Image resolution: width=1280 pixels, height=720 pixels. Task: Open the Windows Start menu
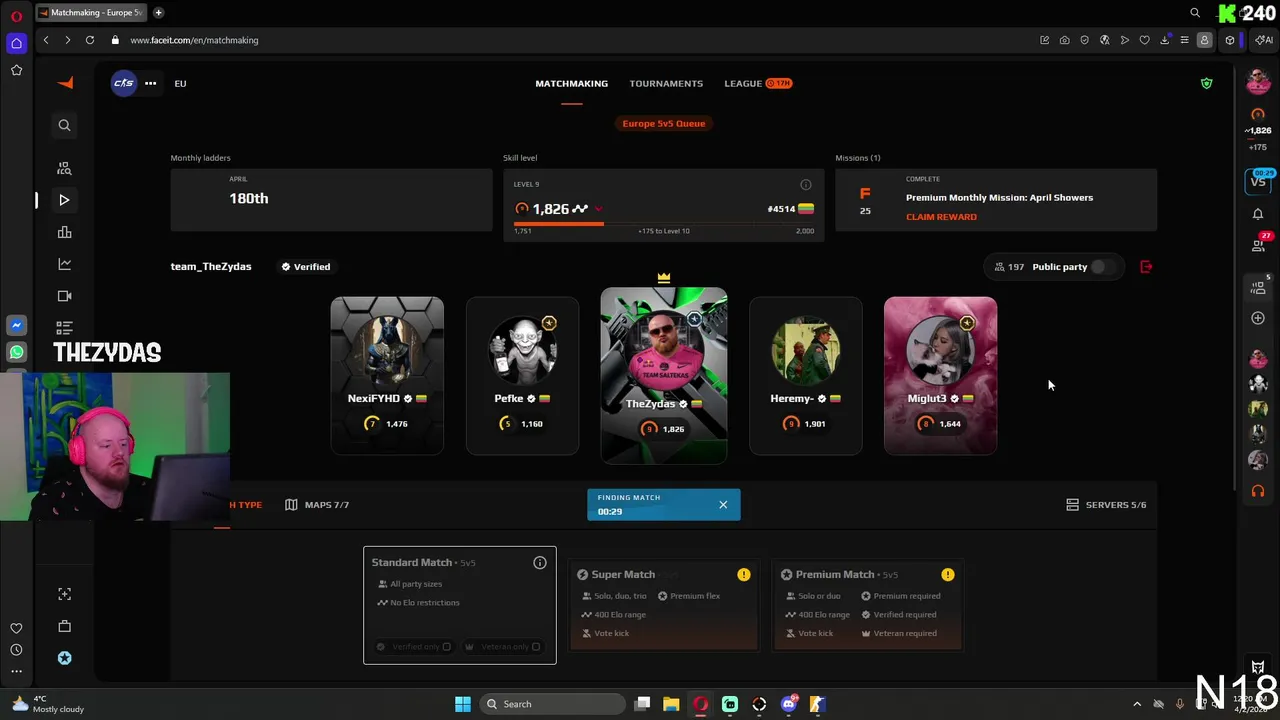pos(463,704)
